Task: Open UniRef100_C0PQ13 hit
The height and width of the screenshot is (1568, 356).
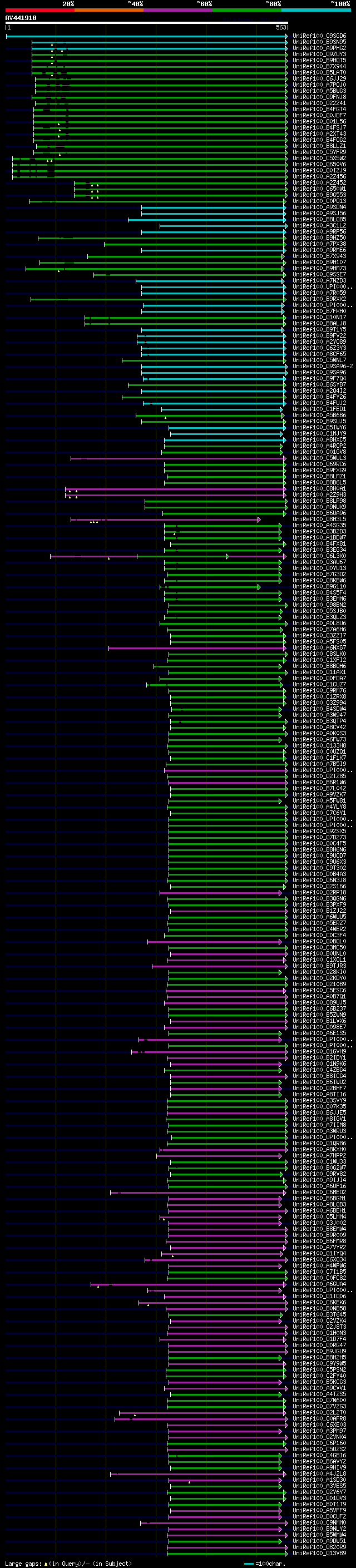Action: pos(319,201)
